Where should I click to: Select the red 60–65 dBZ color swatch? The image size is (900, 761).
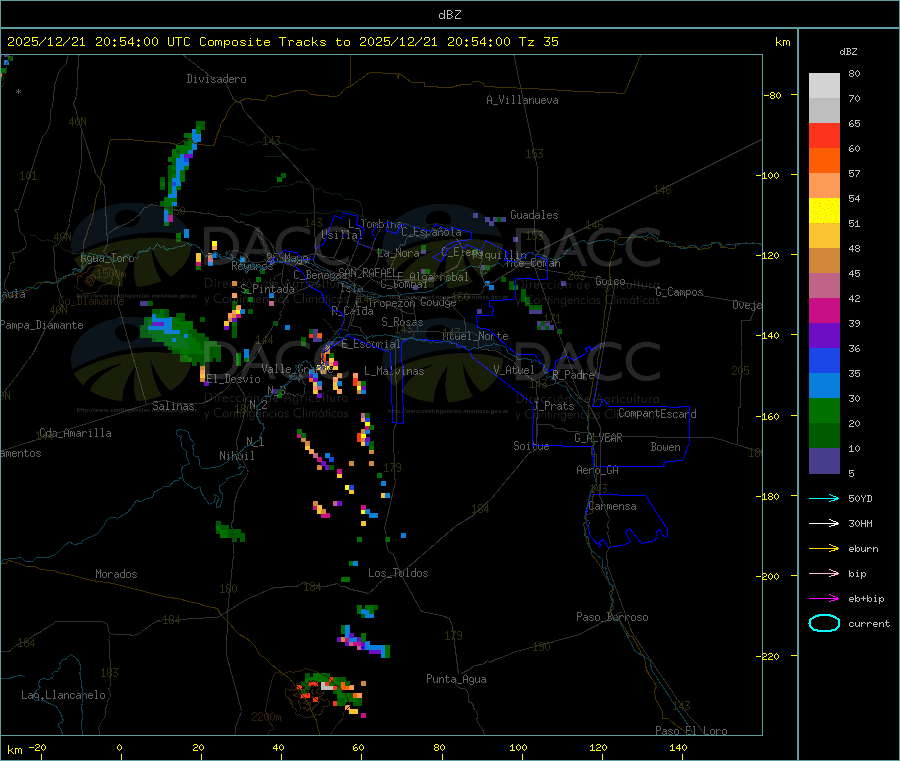pyautogui.click(x=824, y=135)
